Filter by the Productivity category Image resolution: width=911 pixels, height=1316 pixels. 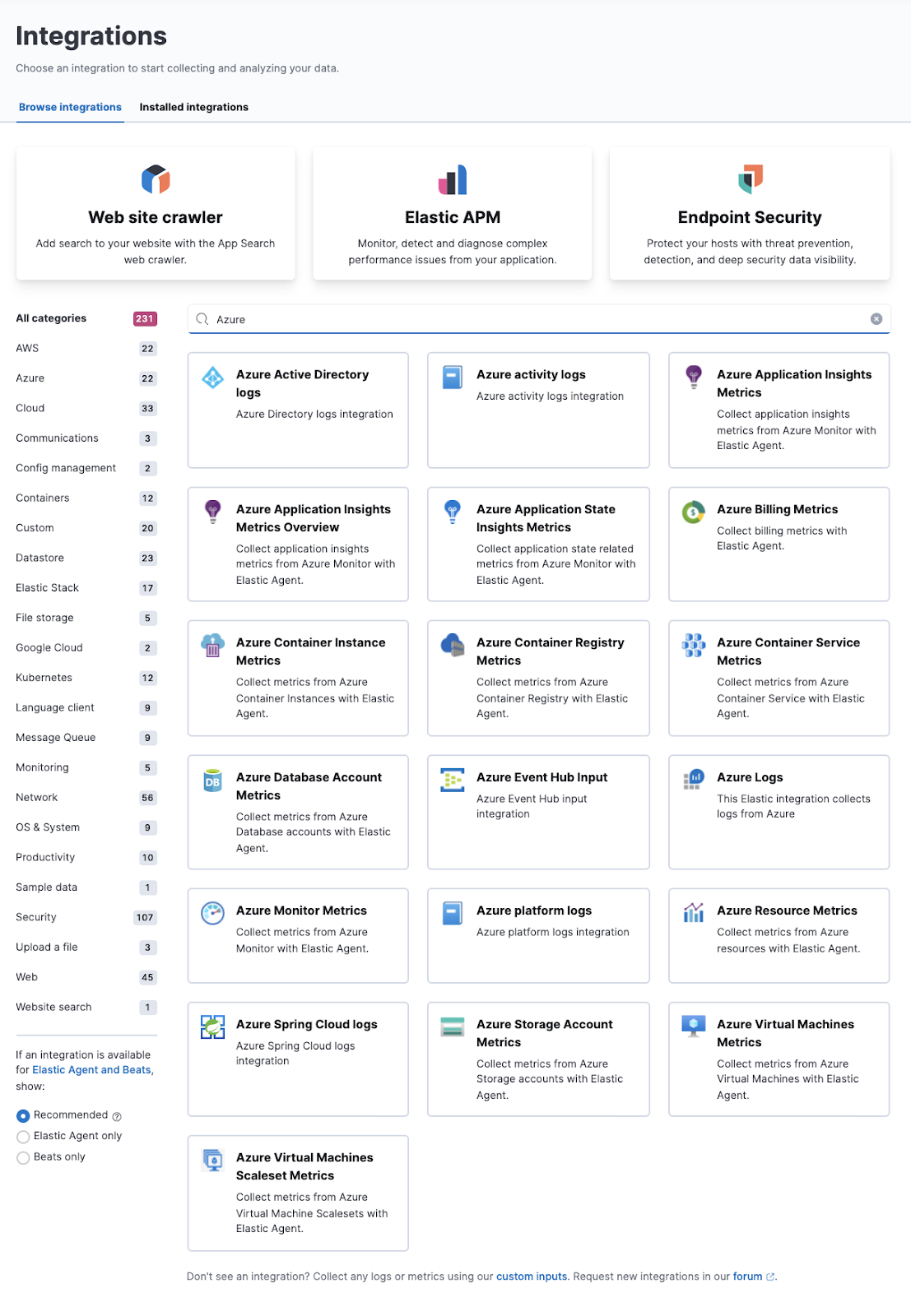coord(86,857)
